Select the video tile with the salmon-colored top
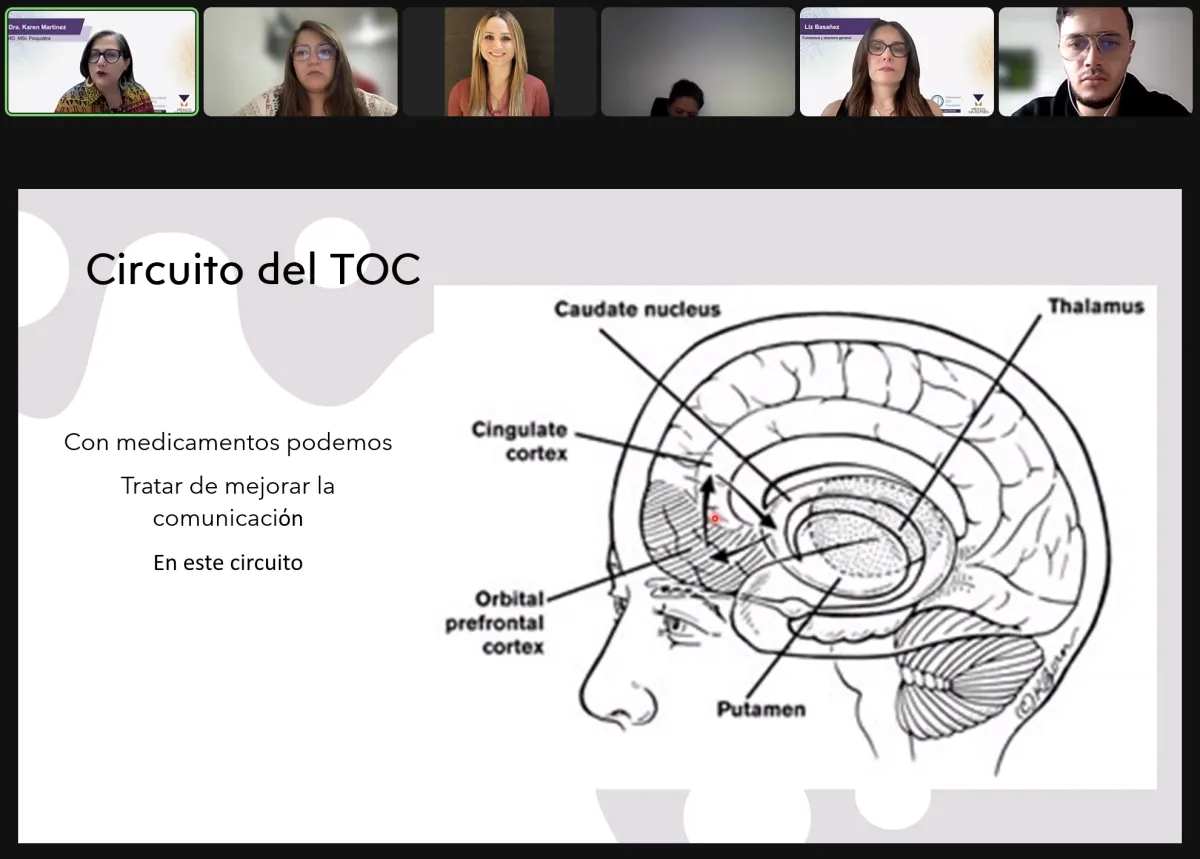The width and height of the screenshot is (1200, 859). coord(499,62)
